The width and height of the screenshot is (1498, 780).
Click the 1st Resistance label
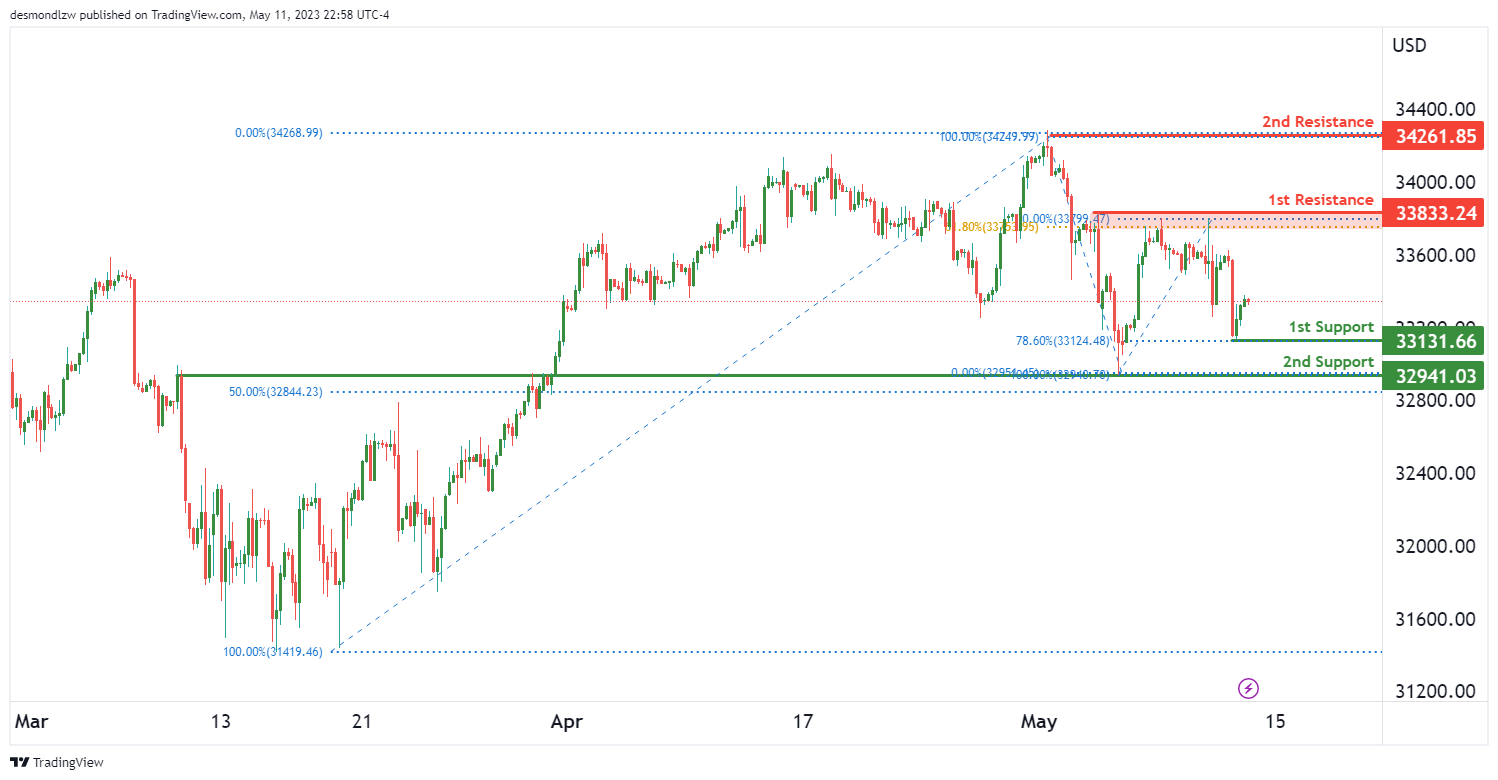1320,200
